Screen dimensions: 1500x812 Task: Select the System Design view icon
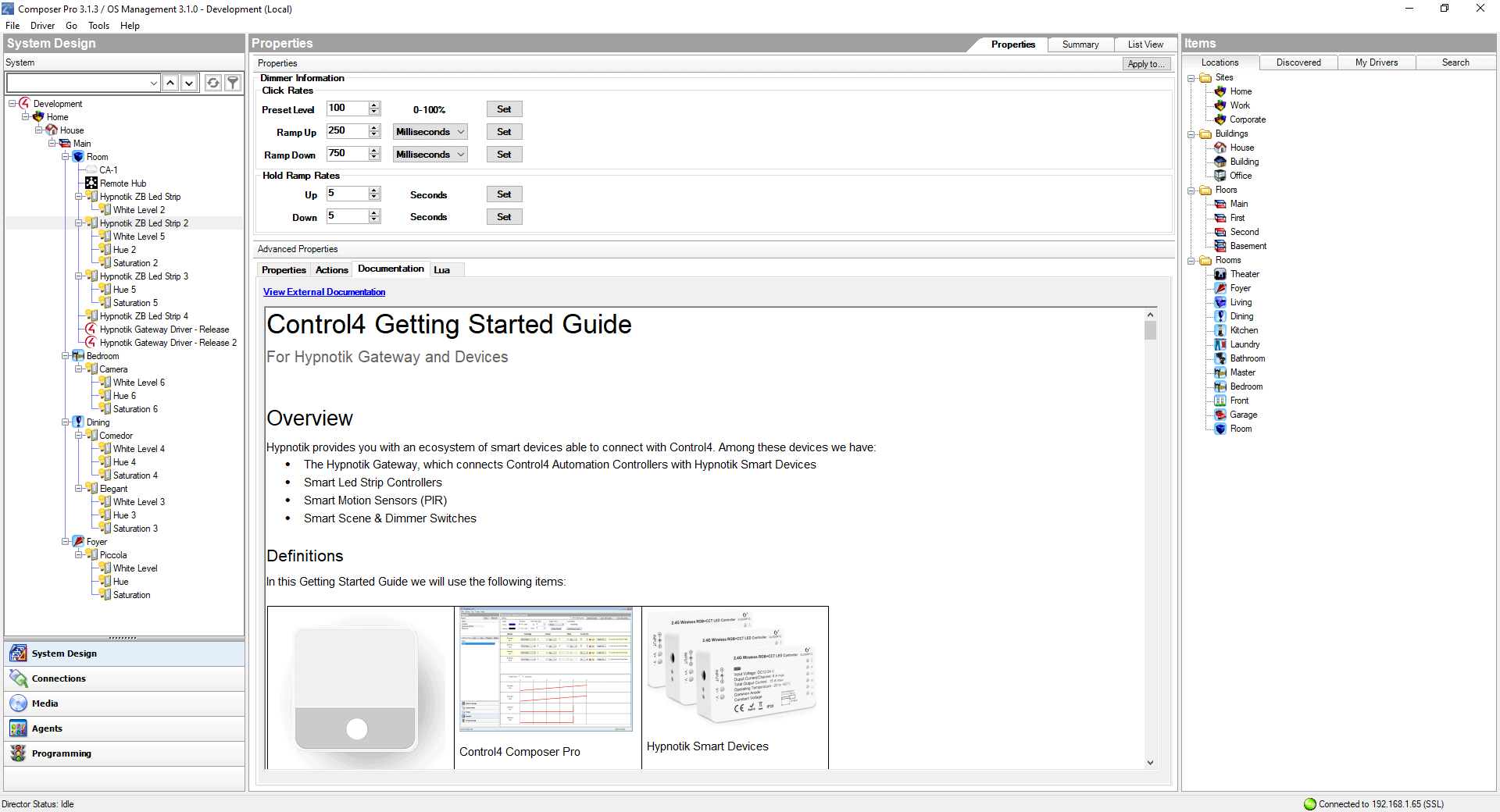coord(18,654)
